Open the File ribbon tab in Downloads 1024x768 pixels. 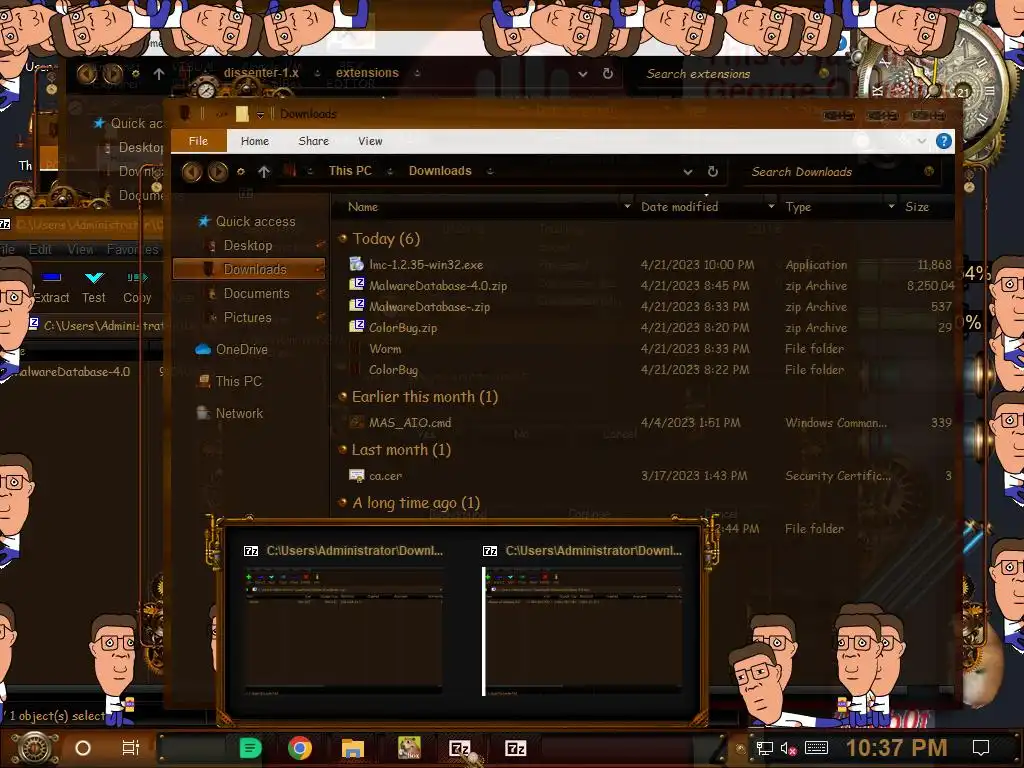(199, 141)
